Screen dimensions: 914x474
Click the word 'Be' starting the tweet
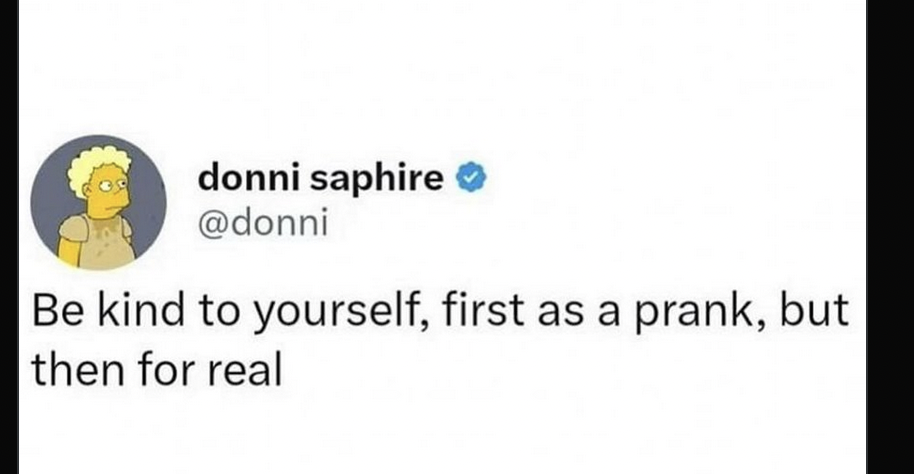(x=57, y=311)
